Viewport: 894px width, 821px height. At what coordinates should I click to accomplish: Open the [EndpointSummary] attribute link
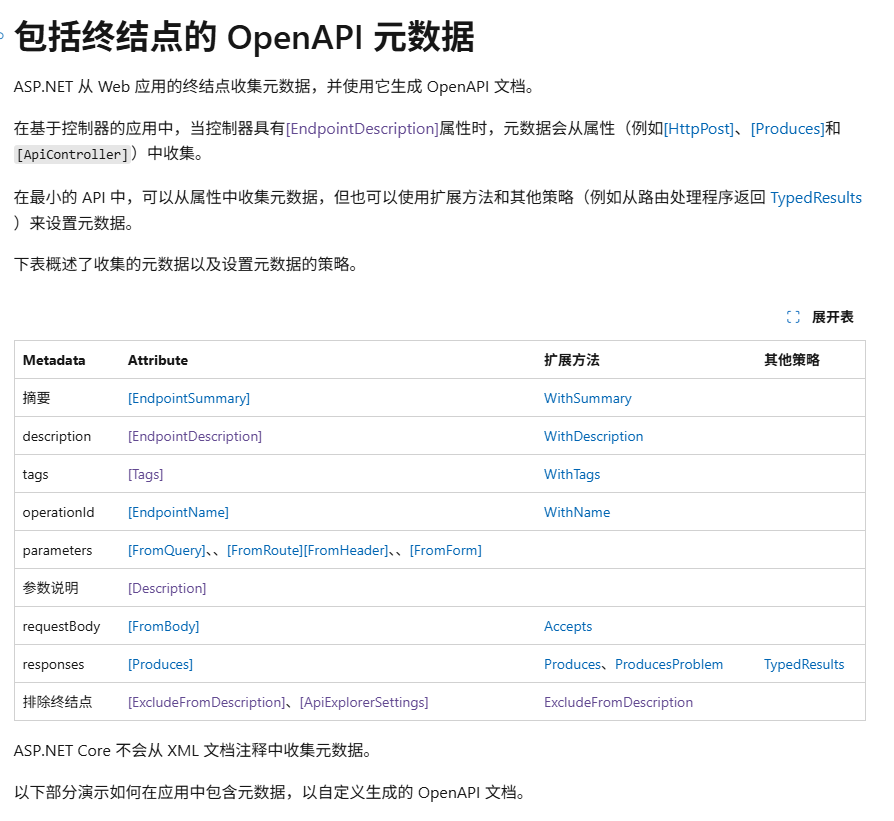pos(189,398)
